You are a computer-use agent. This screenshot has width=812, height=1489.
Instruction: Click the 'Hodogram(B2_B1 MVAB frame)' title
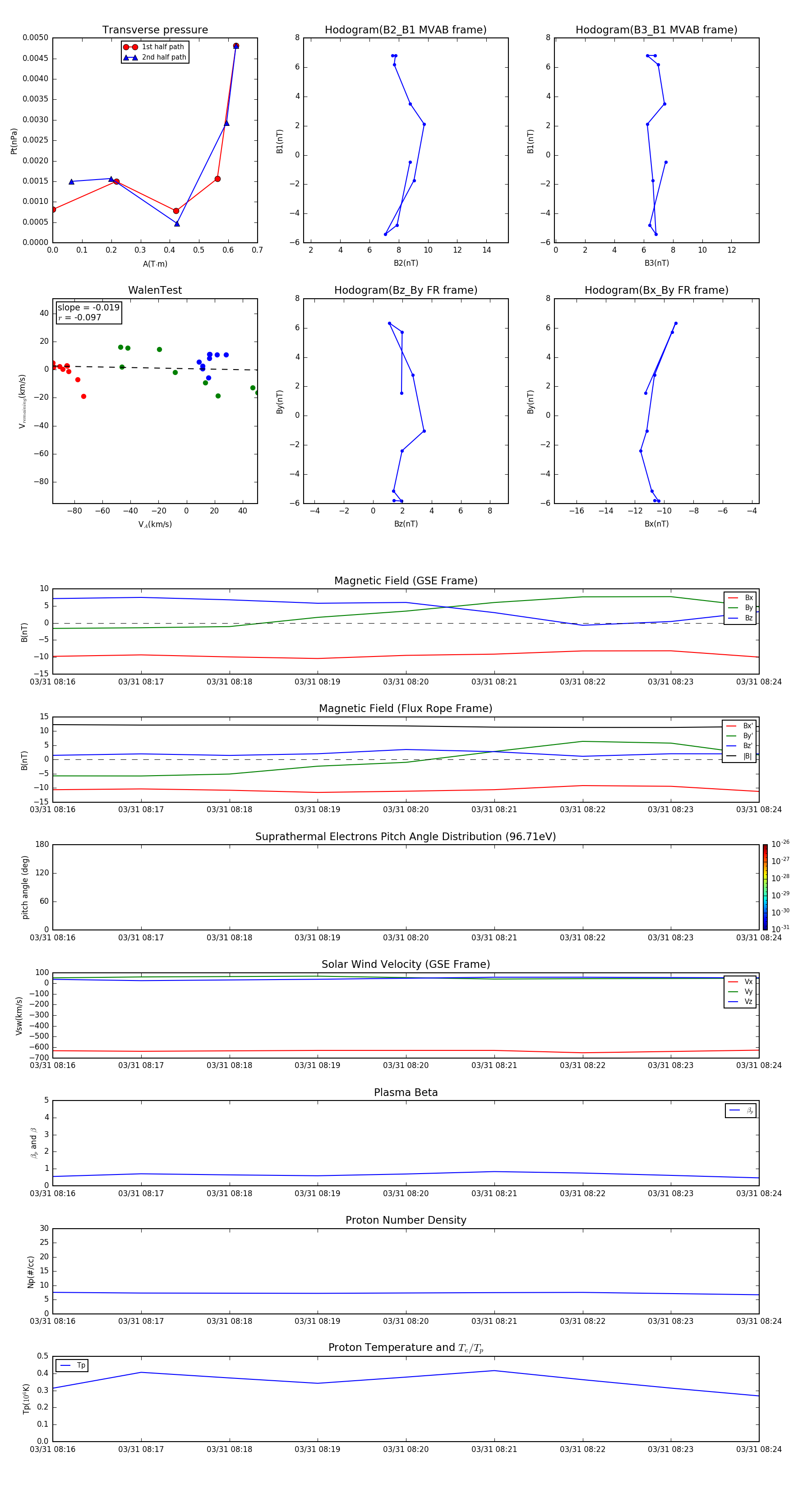406,30
